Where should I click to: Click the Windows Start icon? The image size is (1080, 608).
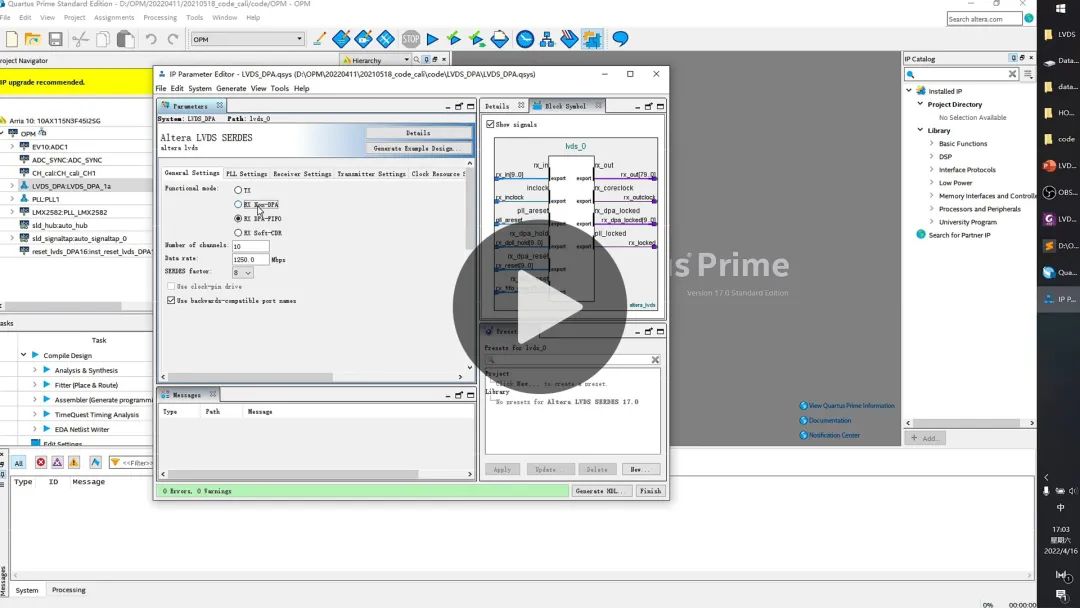point(1060,9)
